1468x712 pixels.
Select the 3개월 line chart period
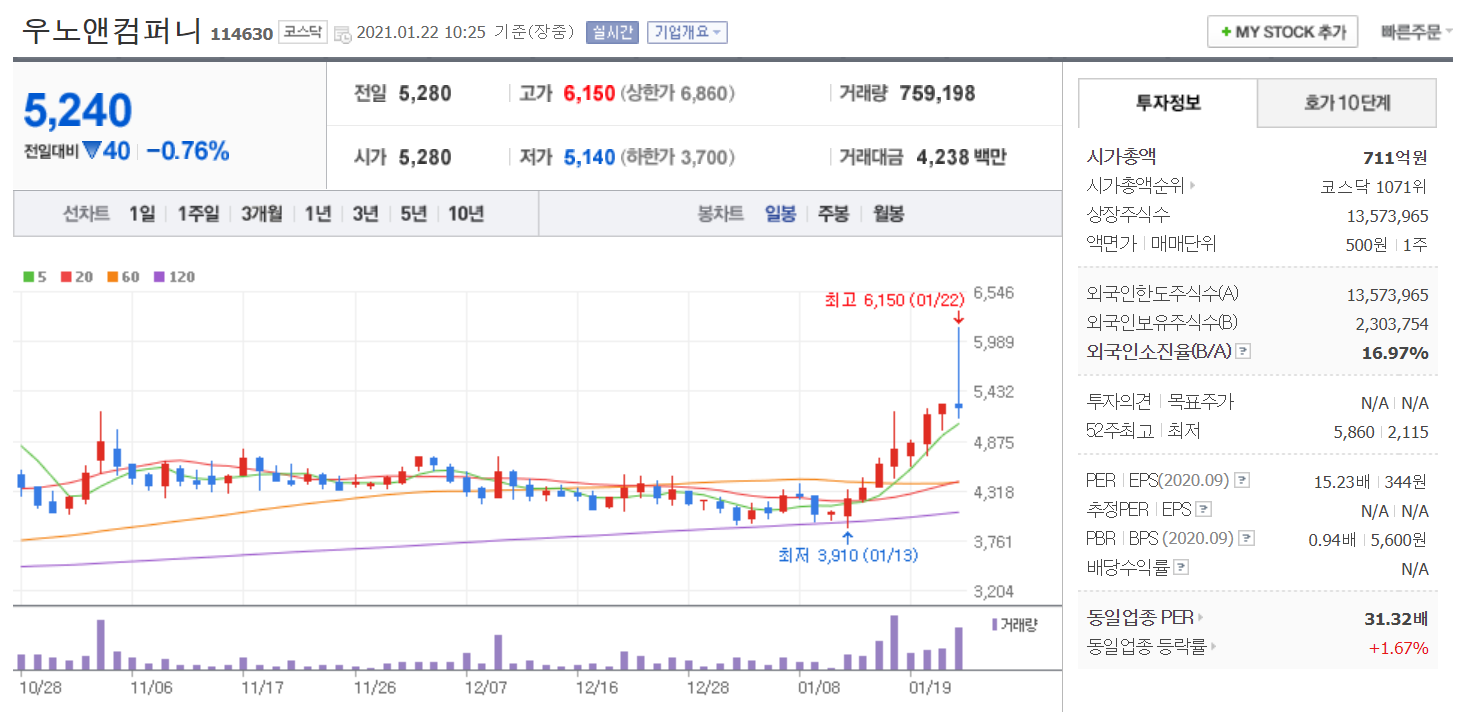(x=261, y=214)
